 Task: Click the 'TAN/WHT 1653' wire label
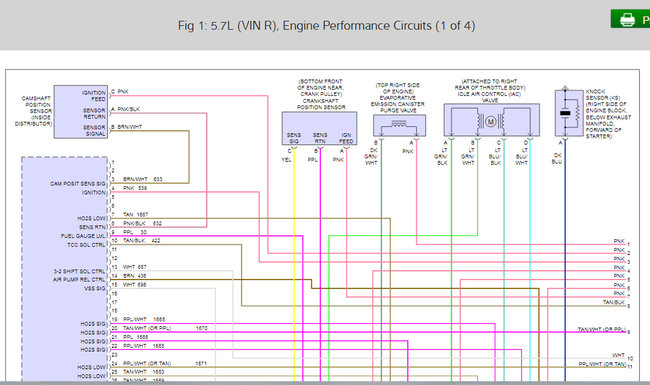[143, 372]
